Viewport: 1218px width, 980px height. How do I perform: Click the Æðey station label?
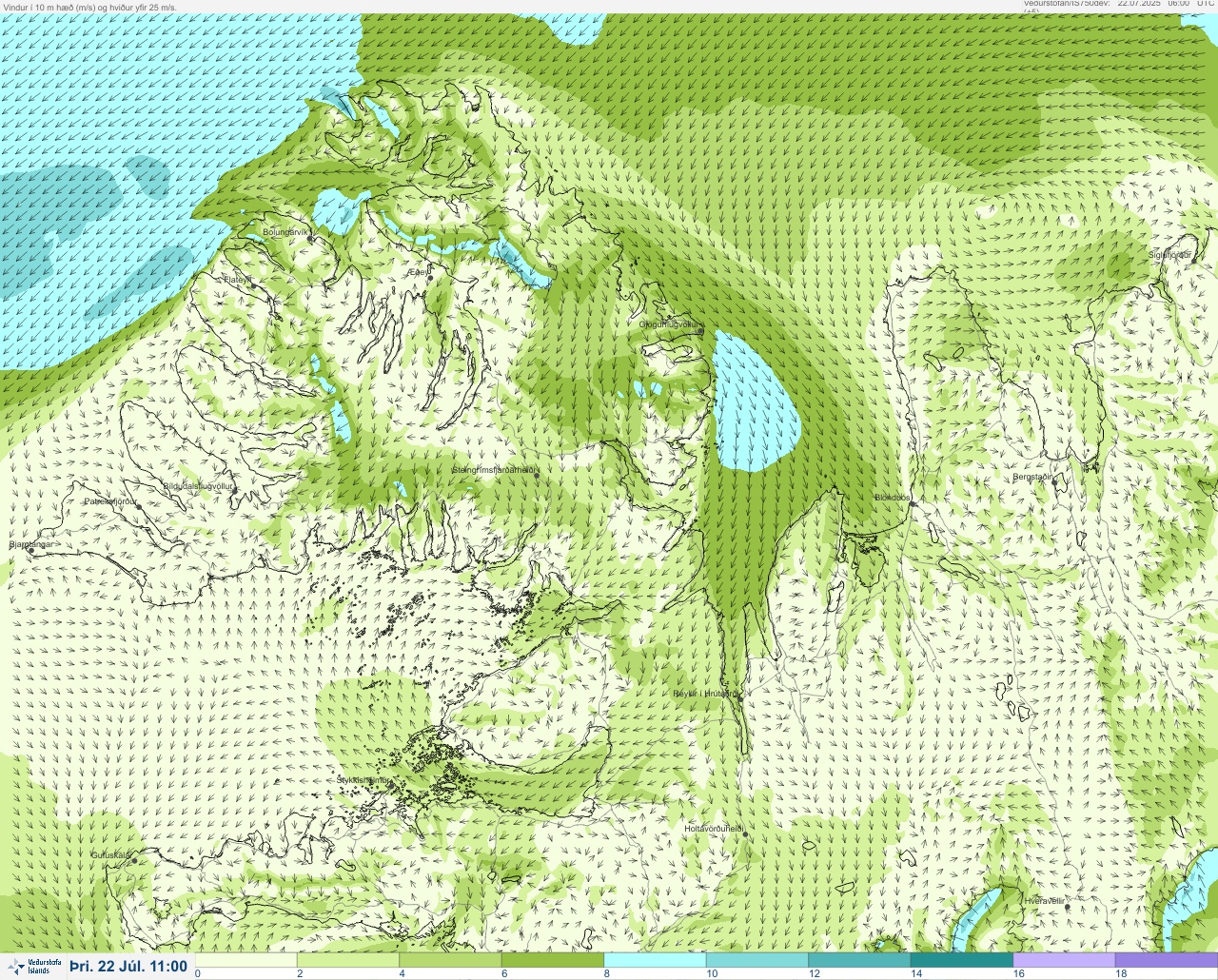[x=419, y=272]
